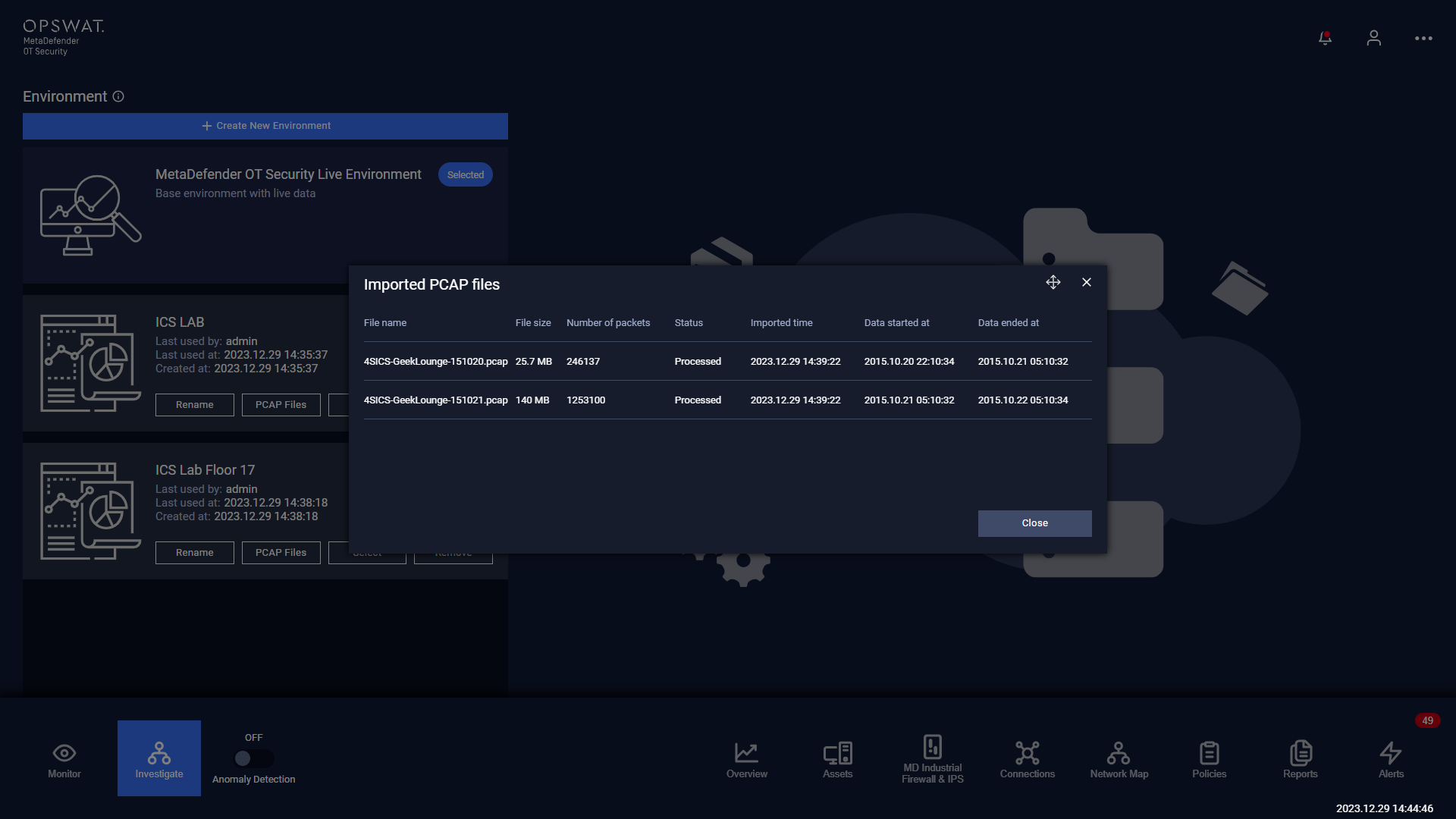Click the File name column header
The height and width of the screenshot is (819, 1456).
385,323
